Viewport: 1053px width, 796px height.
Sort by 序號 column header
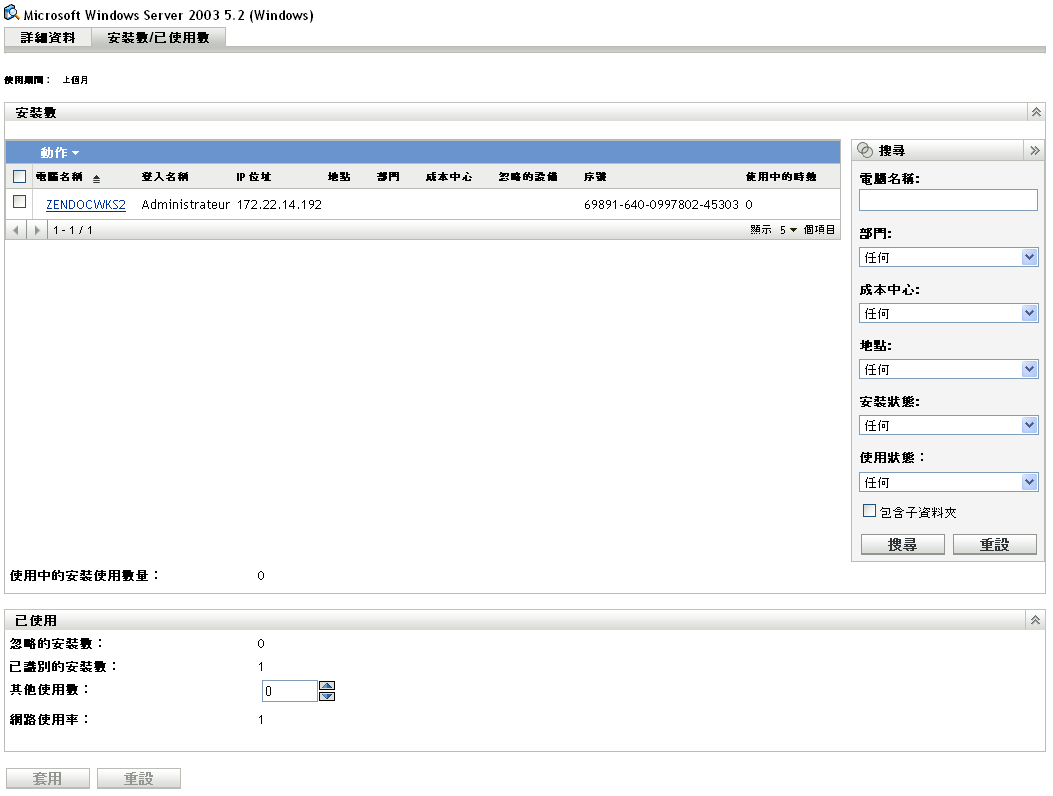click(595, 177)
